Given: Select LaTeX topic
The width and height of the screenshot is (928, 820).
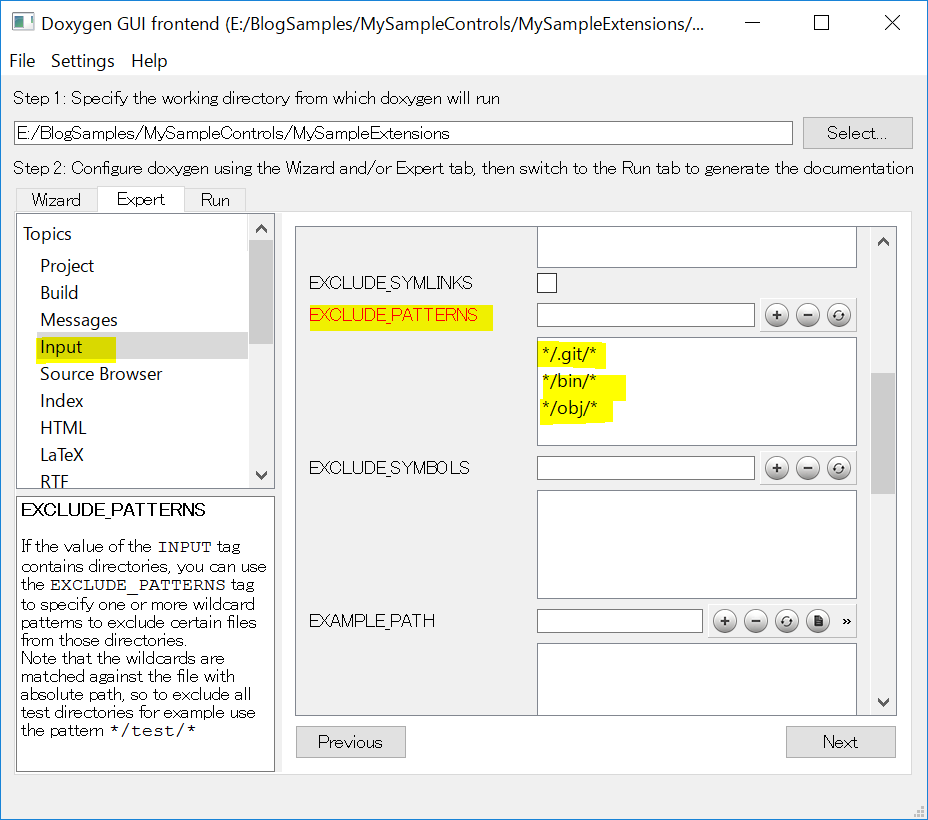Looking at the screenshot, I should 62,455.
